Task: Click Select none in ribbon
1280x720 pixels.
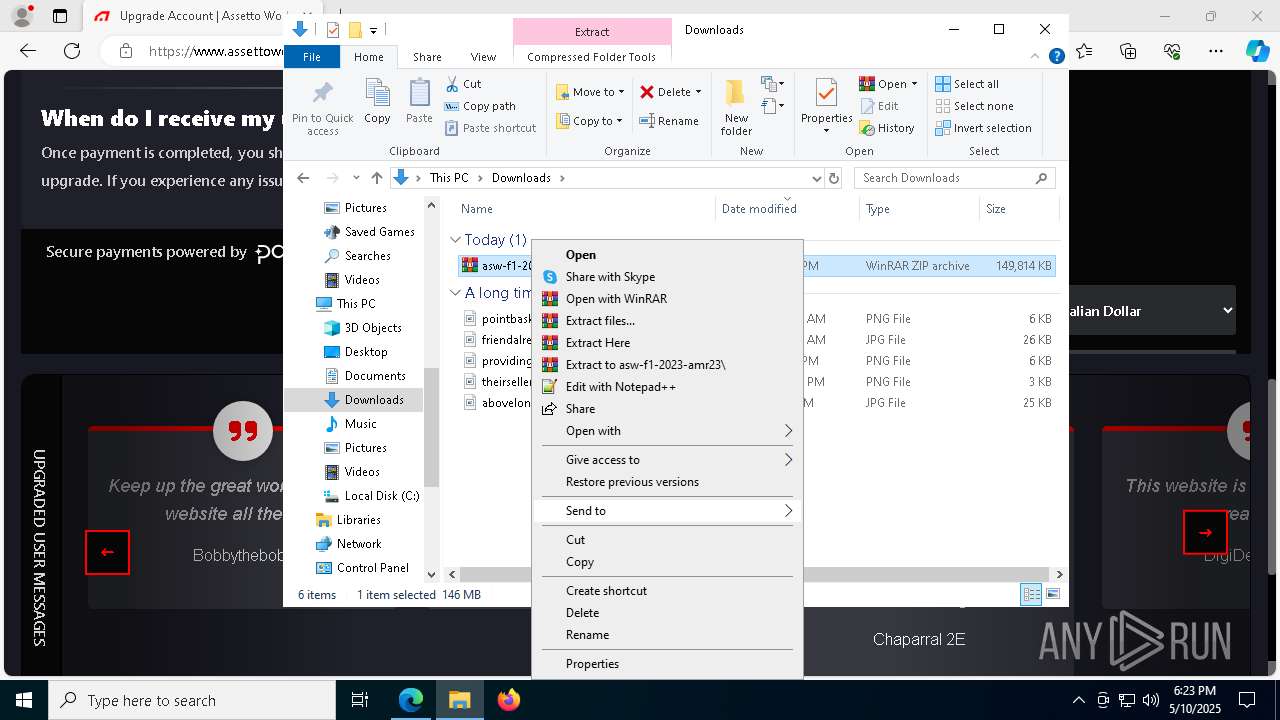Action: (974, 106)
